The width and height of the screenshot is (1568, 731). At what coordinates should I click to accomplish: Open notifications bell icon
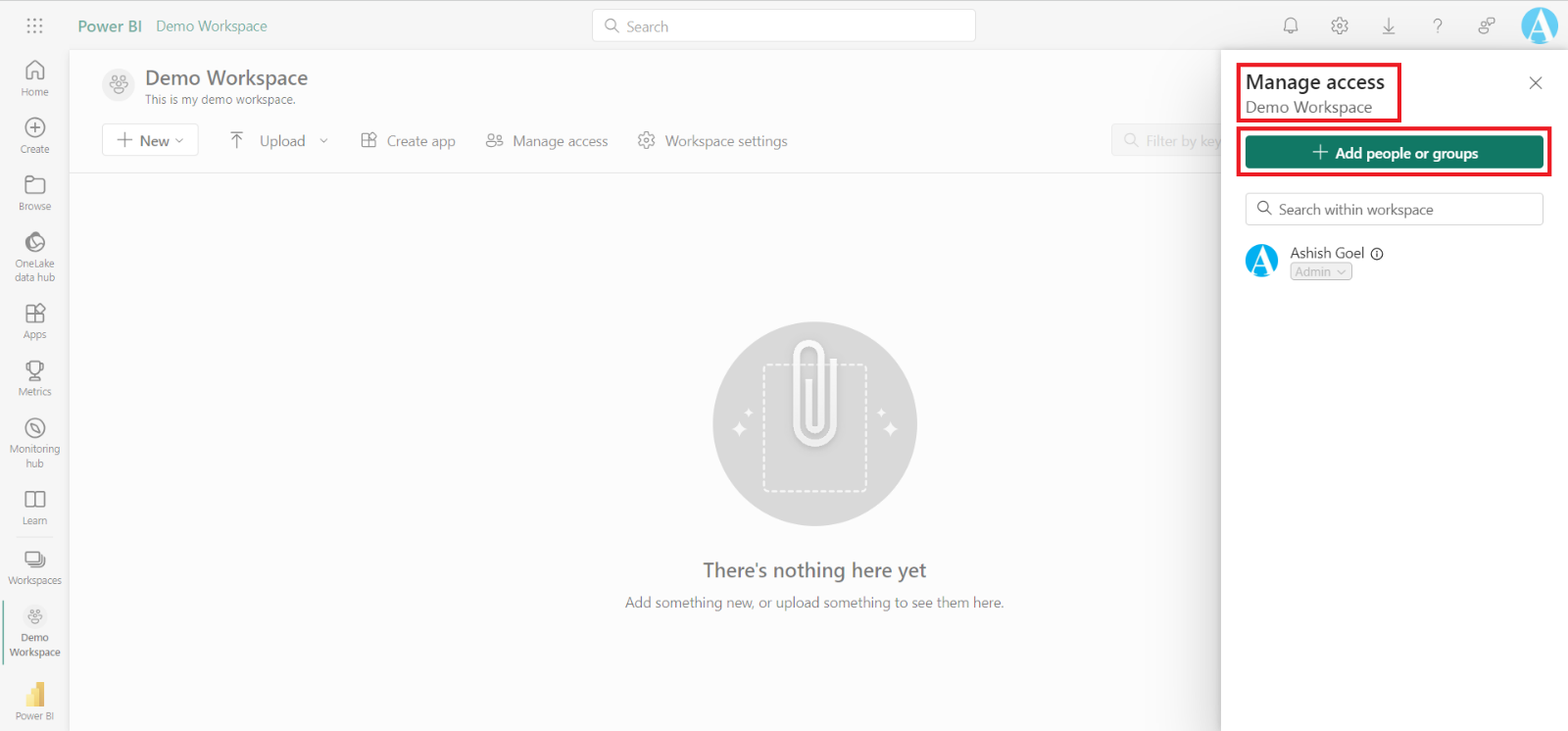[x=1291, y=26]
